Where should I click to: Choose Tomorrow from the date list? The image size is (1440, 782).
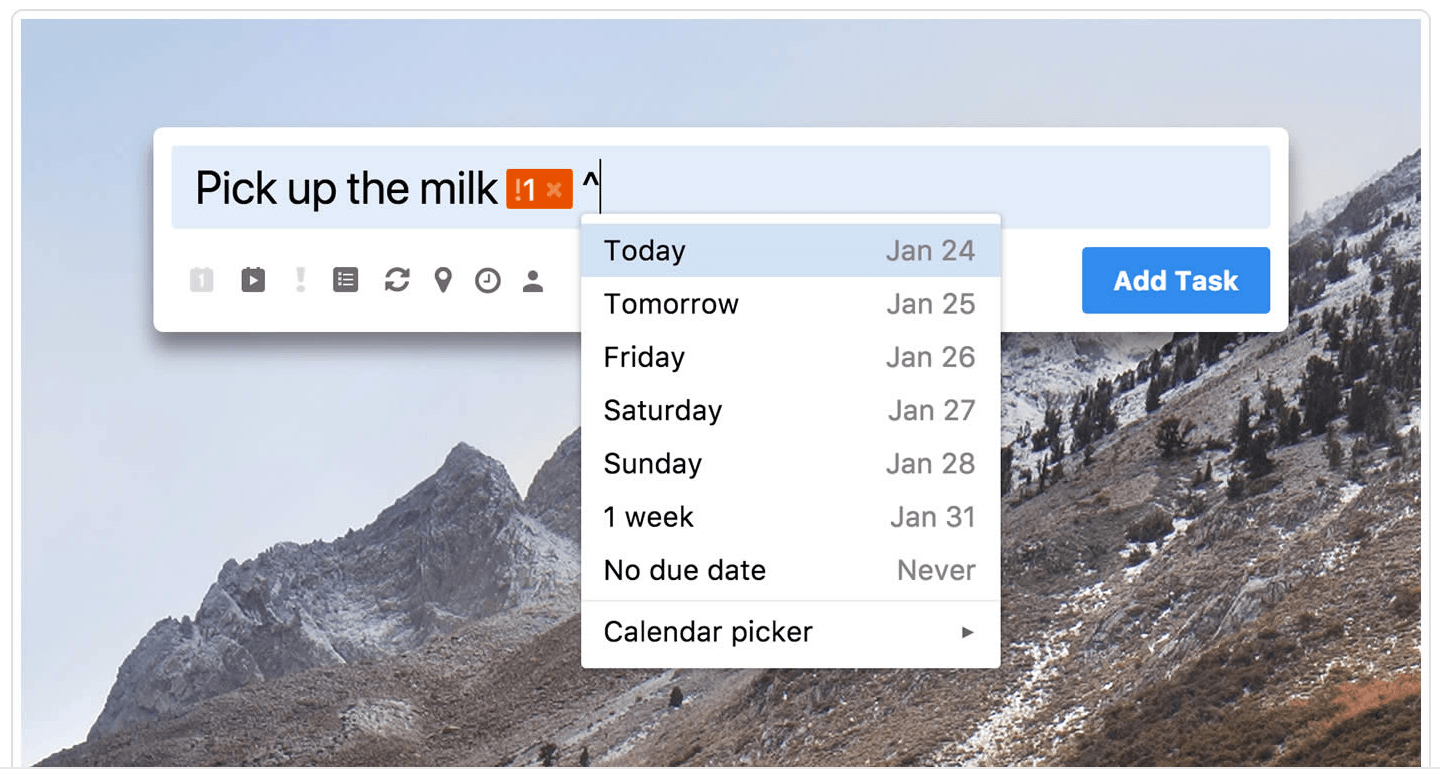tap(790, 304)
